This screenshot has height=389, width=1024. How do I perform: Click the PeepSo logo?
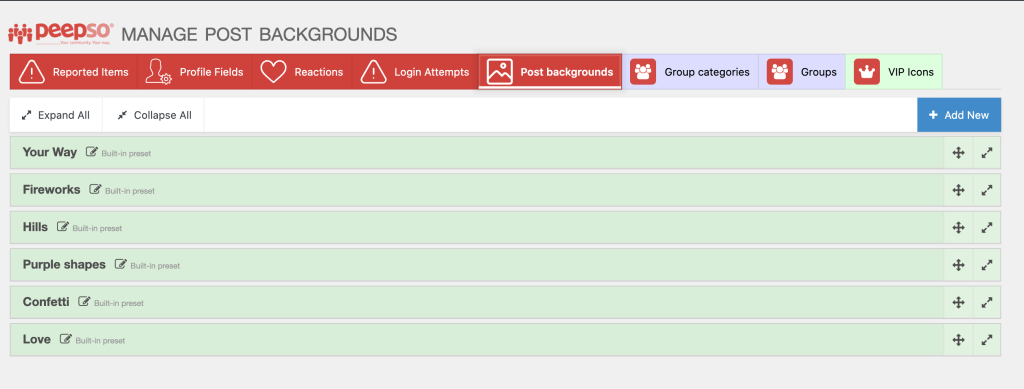pyautogui.click(x=61, y=34)
